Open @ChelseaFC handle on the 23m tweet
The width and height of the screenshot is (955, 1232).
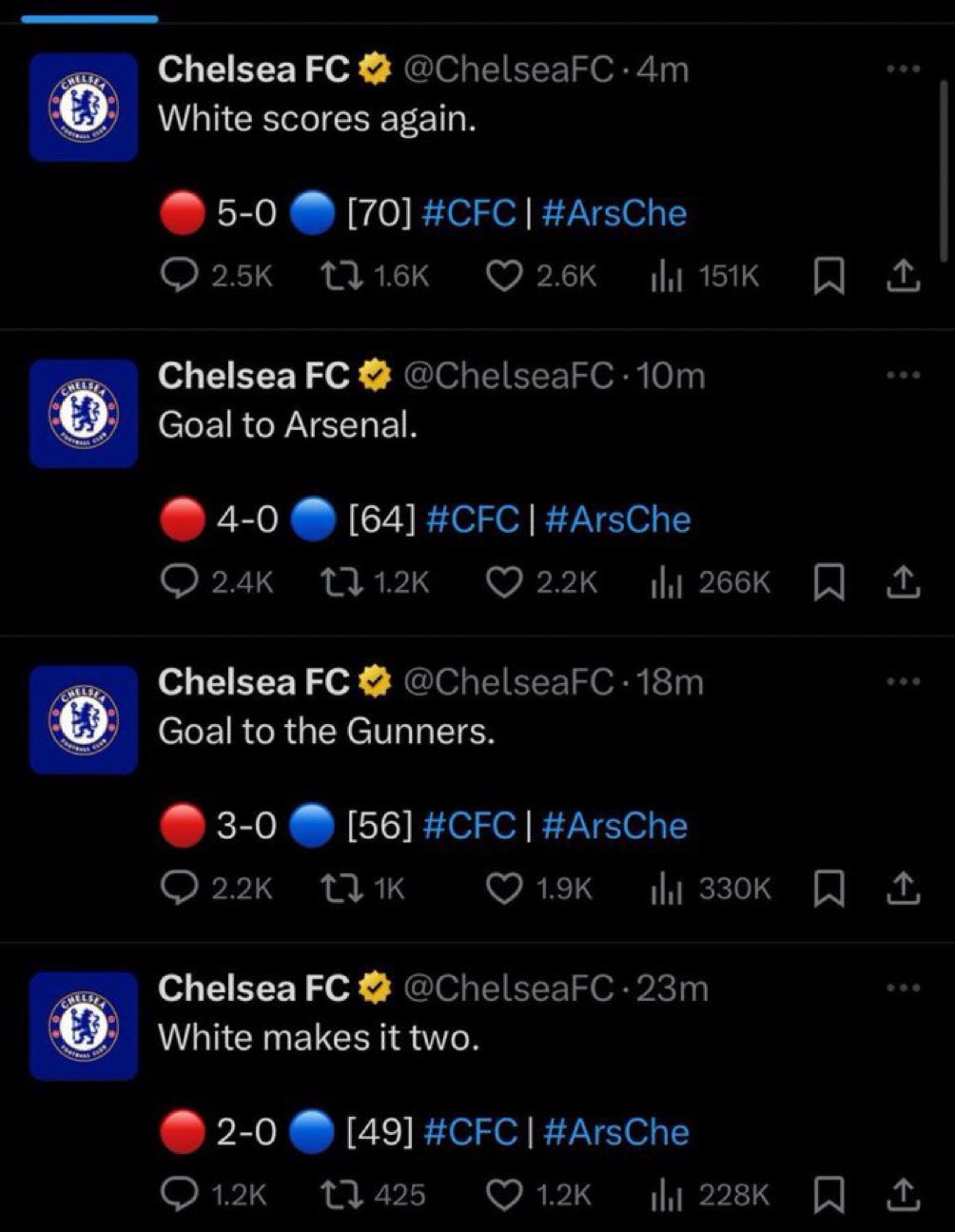[x=508, y=988]
